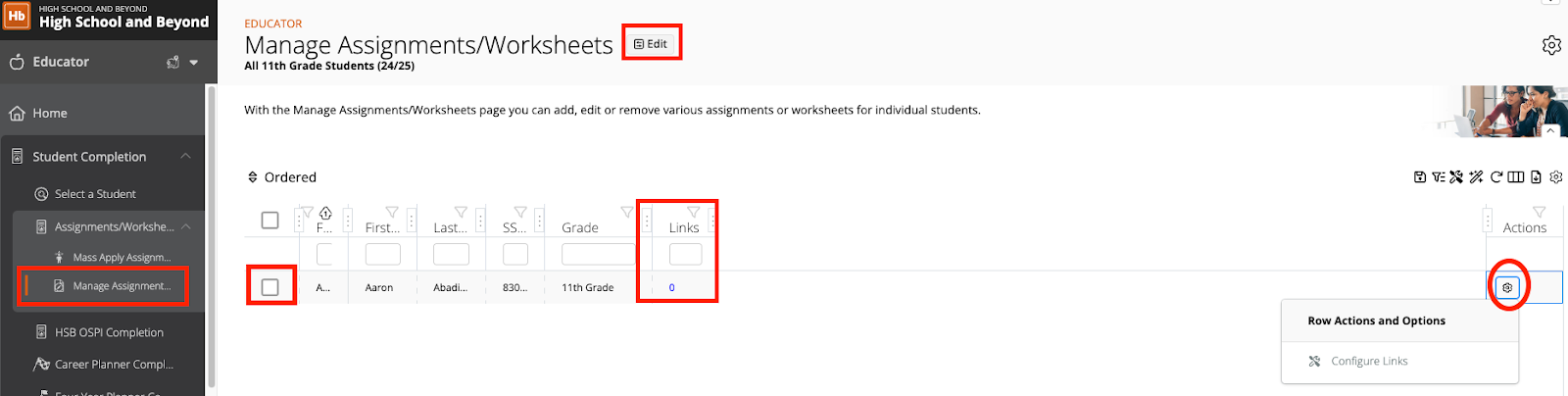Image resolution: width=1568 pixels, height=396 pixels.
Task: Click the magic wand icon in grid toolbar
Action: point(1477,177)
